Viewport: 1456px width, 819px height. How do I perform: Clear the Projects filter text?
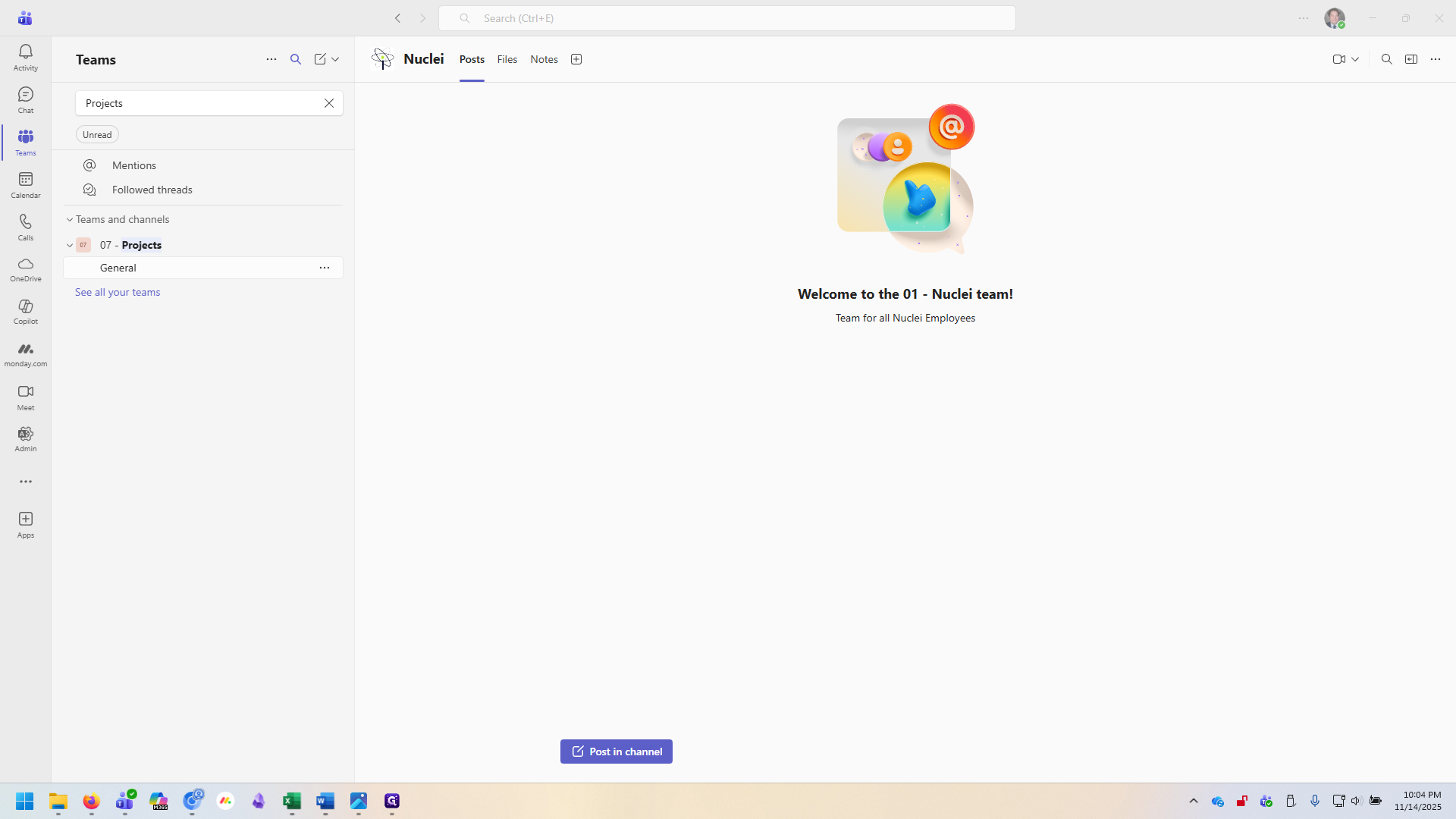[329, 103]
